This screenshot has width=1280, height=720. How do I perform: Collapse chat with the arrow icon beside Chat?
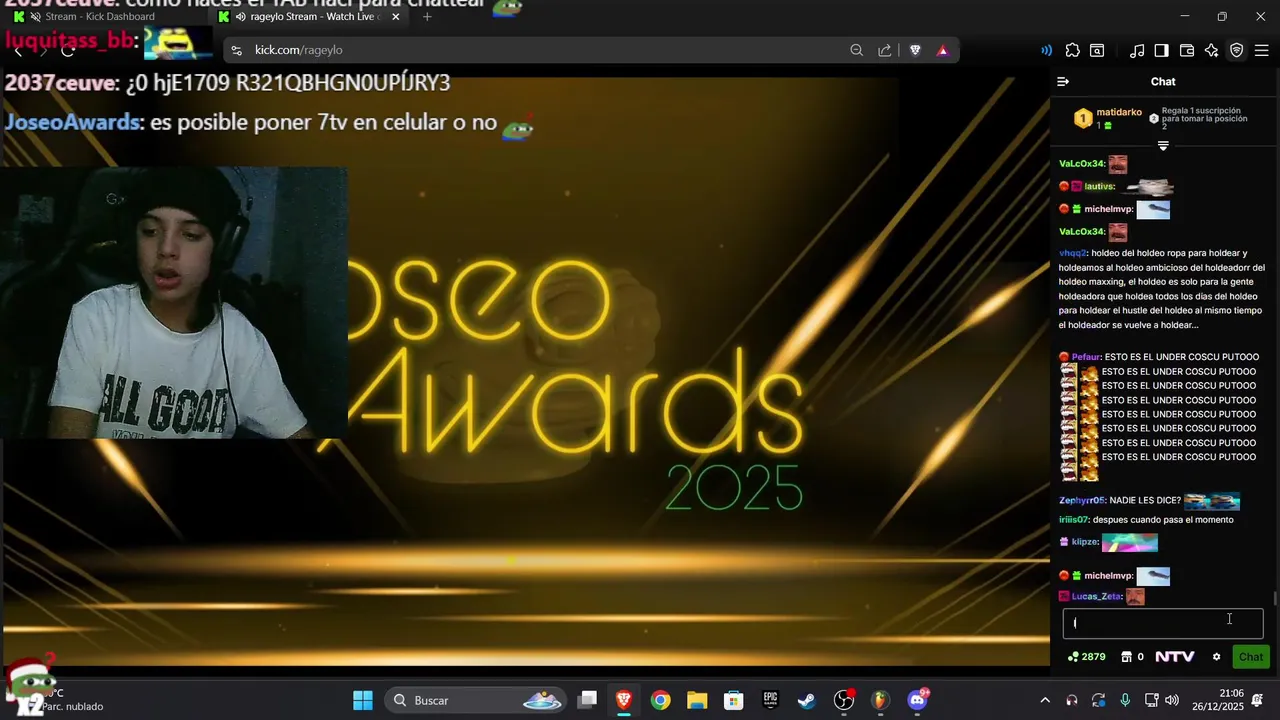[x=1063, y=82]
